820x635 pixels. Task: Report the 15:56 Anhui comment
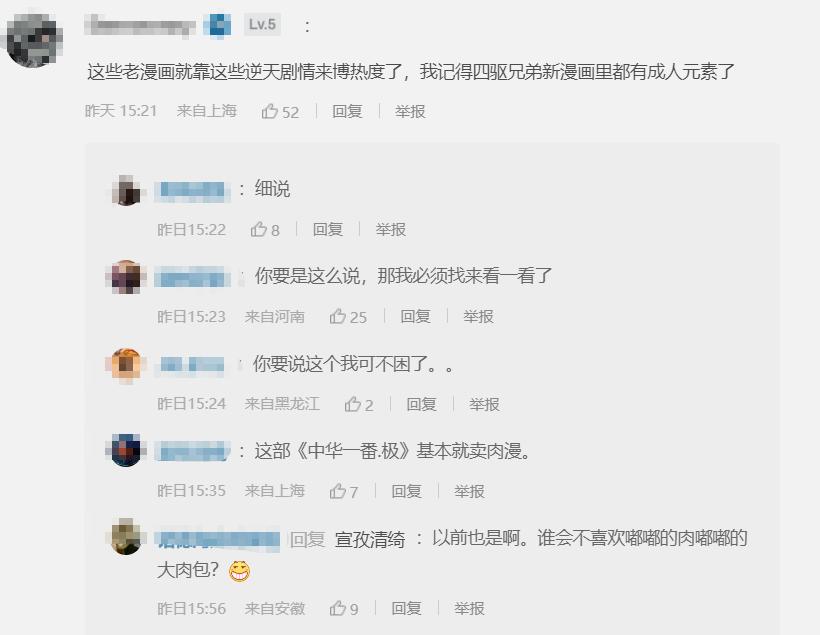pyautogui.click(x=469, y=608)
